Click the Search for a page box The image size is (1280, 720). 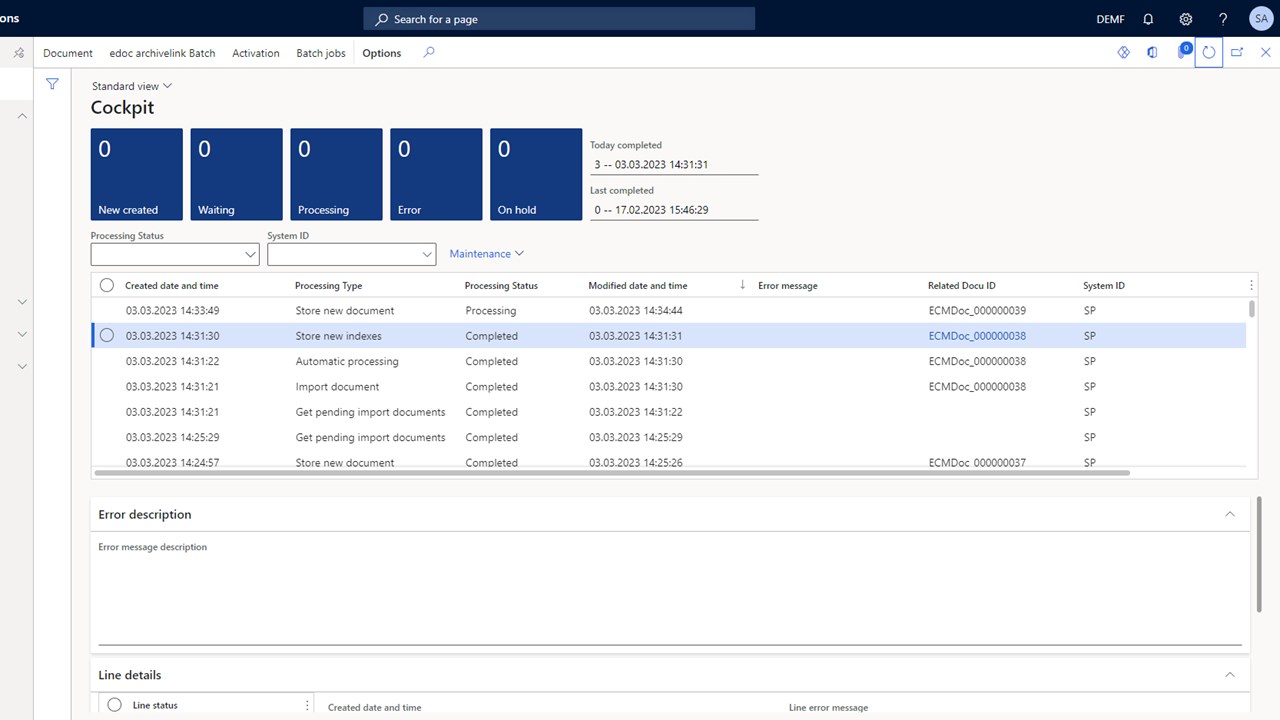click(x=559, y=19)
